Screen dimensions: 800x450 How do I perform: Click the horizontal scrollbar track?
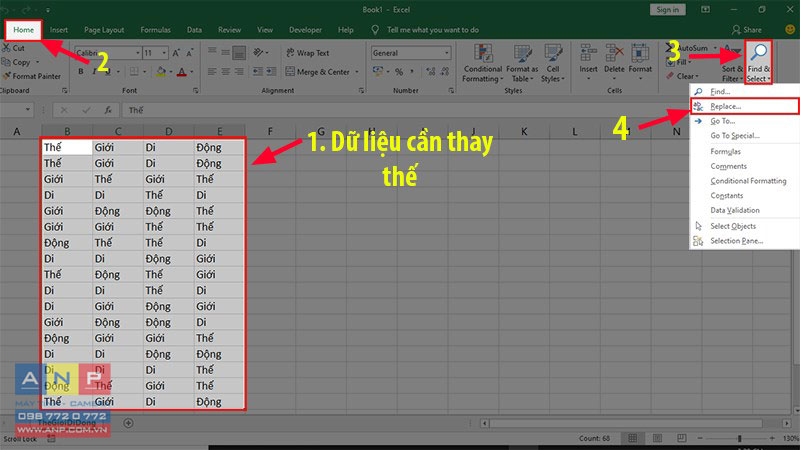(635, 423)
